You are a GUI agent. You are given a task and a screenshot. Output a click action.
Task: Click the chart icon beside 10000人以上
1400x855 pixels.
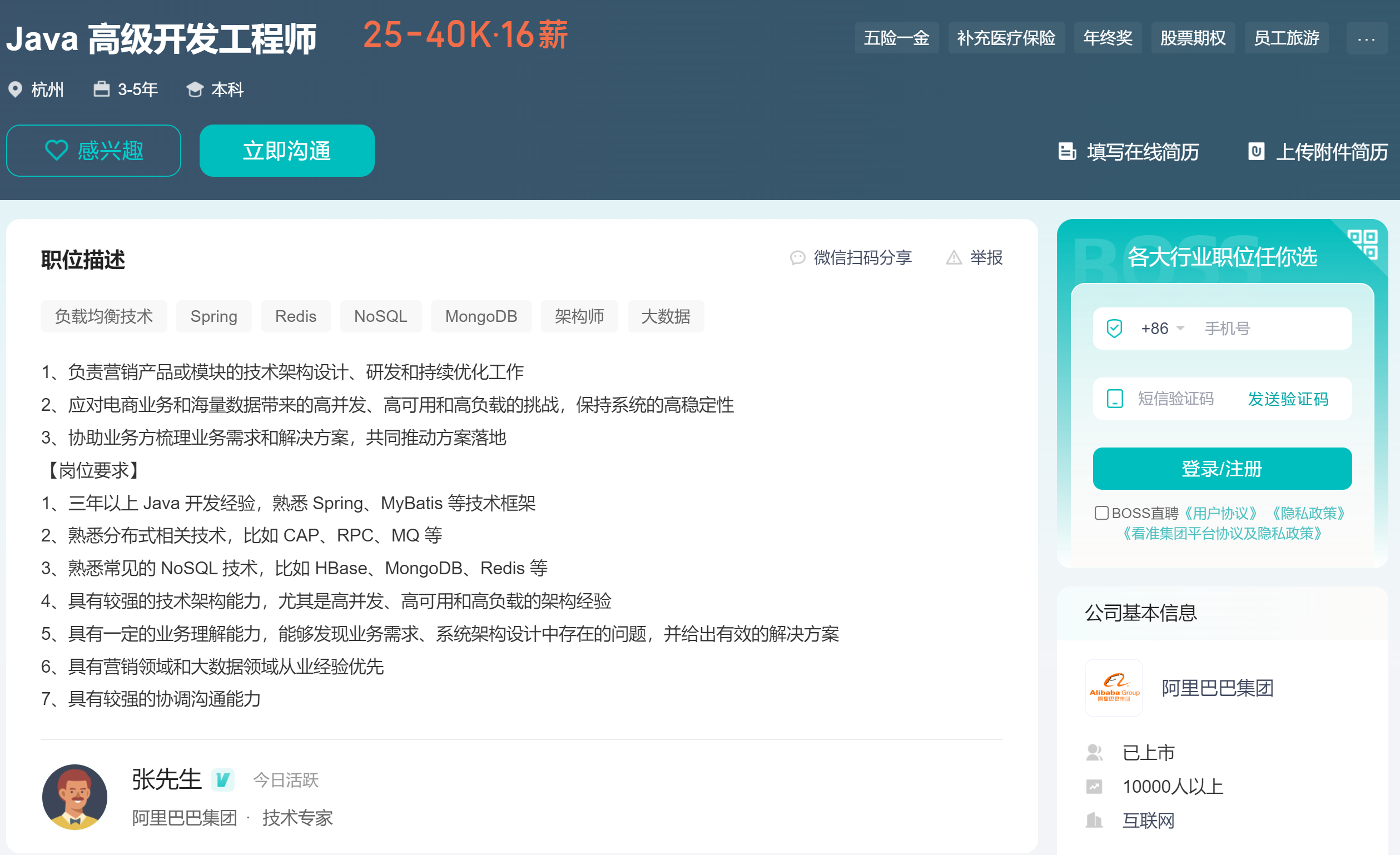[1094, 786]
